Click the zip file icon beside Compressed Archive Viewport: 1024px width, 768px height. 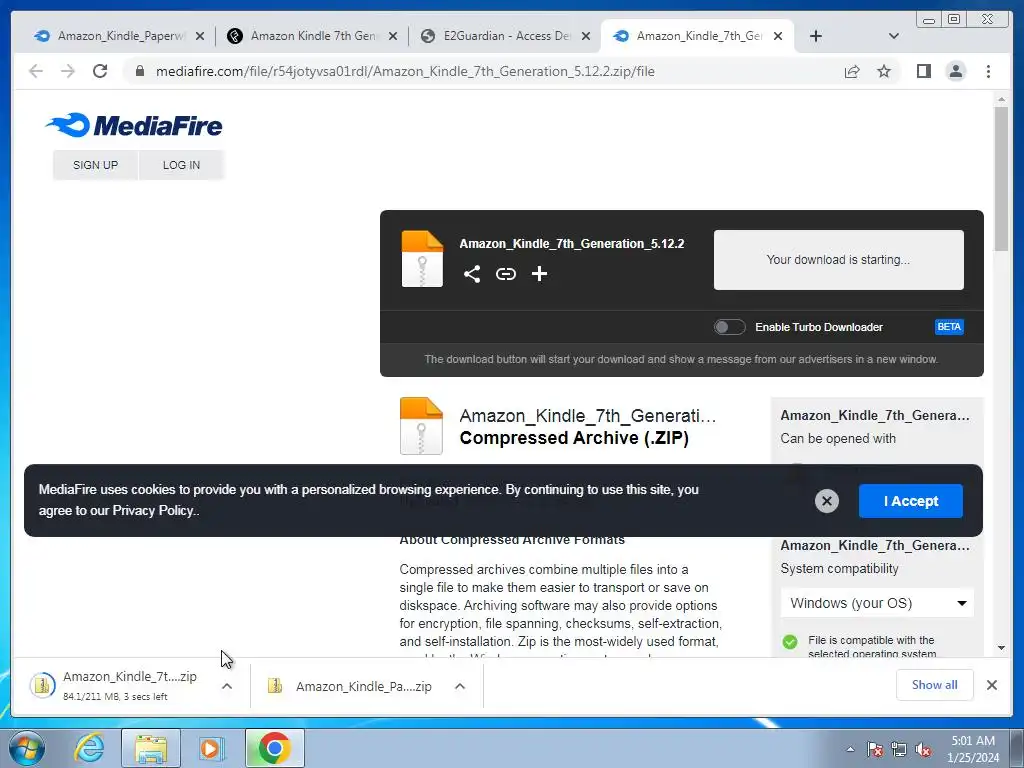click(421, 426)
